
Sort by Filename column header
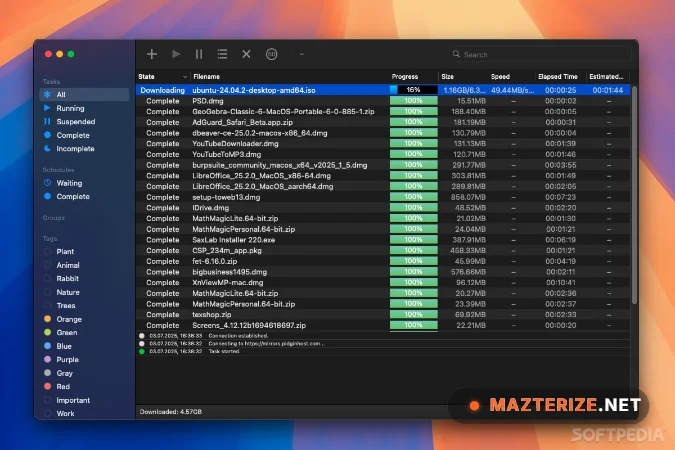(x=289, y=77)
